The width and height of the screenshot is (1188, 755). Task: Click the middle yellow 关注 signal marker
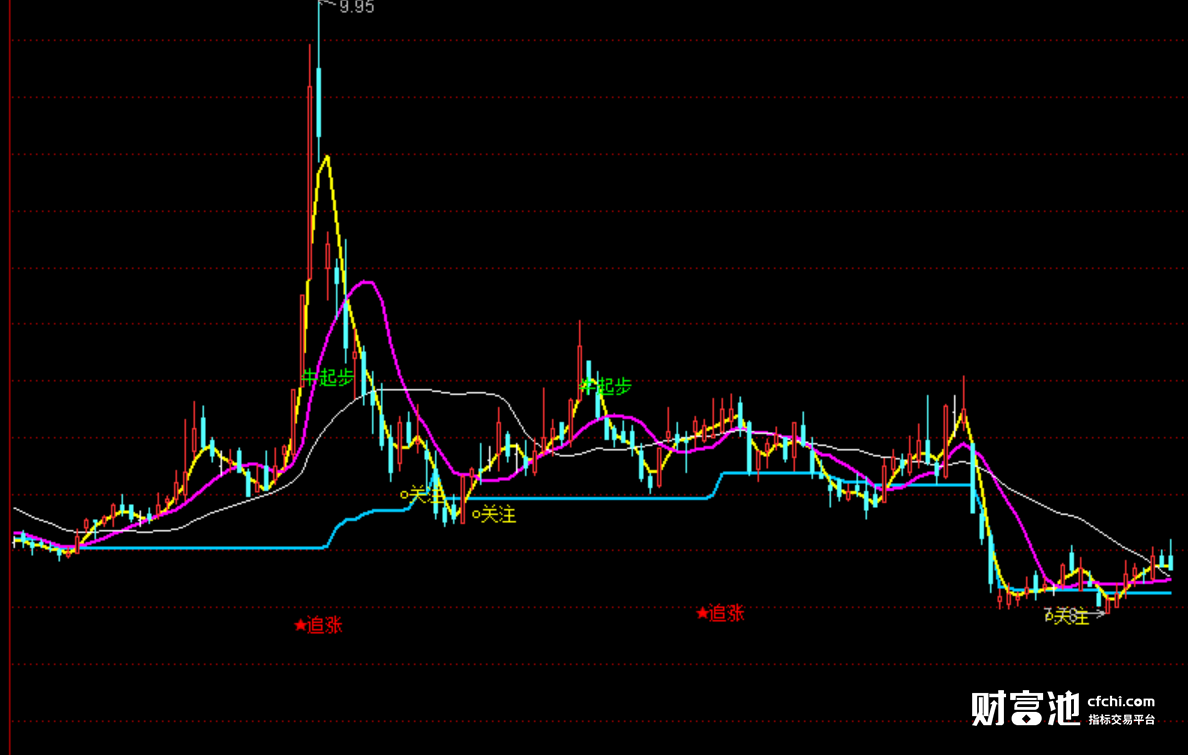[494, 515]
